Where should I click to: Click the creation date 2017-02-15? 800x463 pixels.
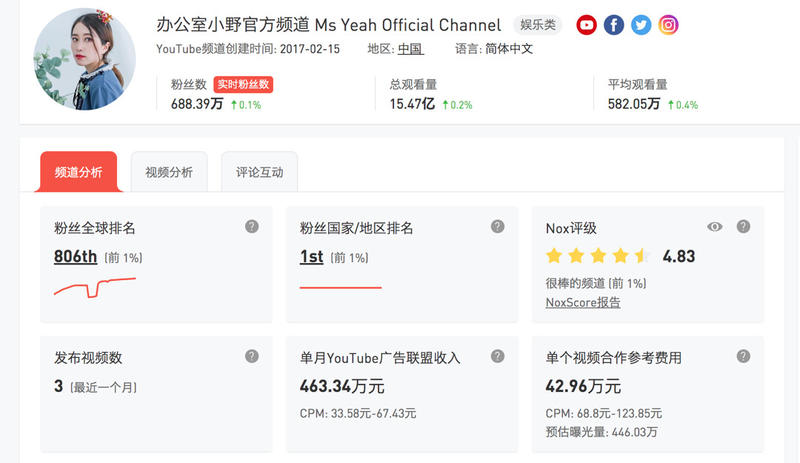310,49
